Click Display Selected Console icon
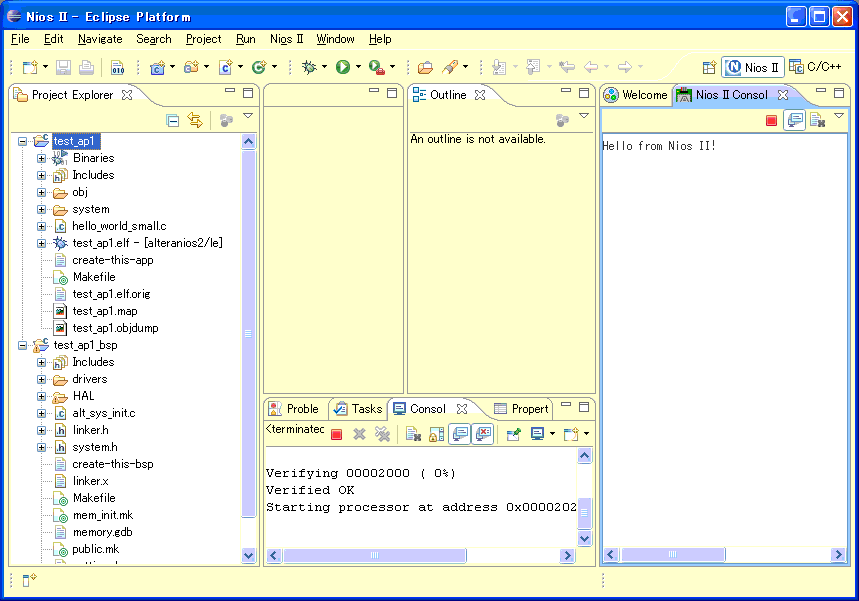859x601 pixels. [x=537, y=434]
